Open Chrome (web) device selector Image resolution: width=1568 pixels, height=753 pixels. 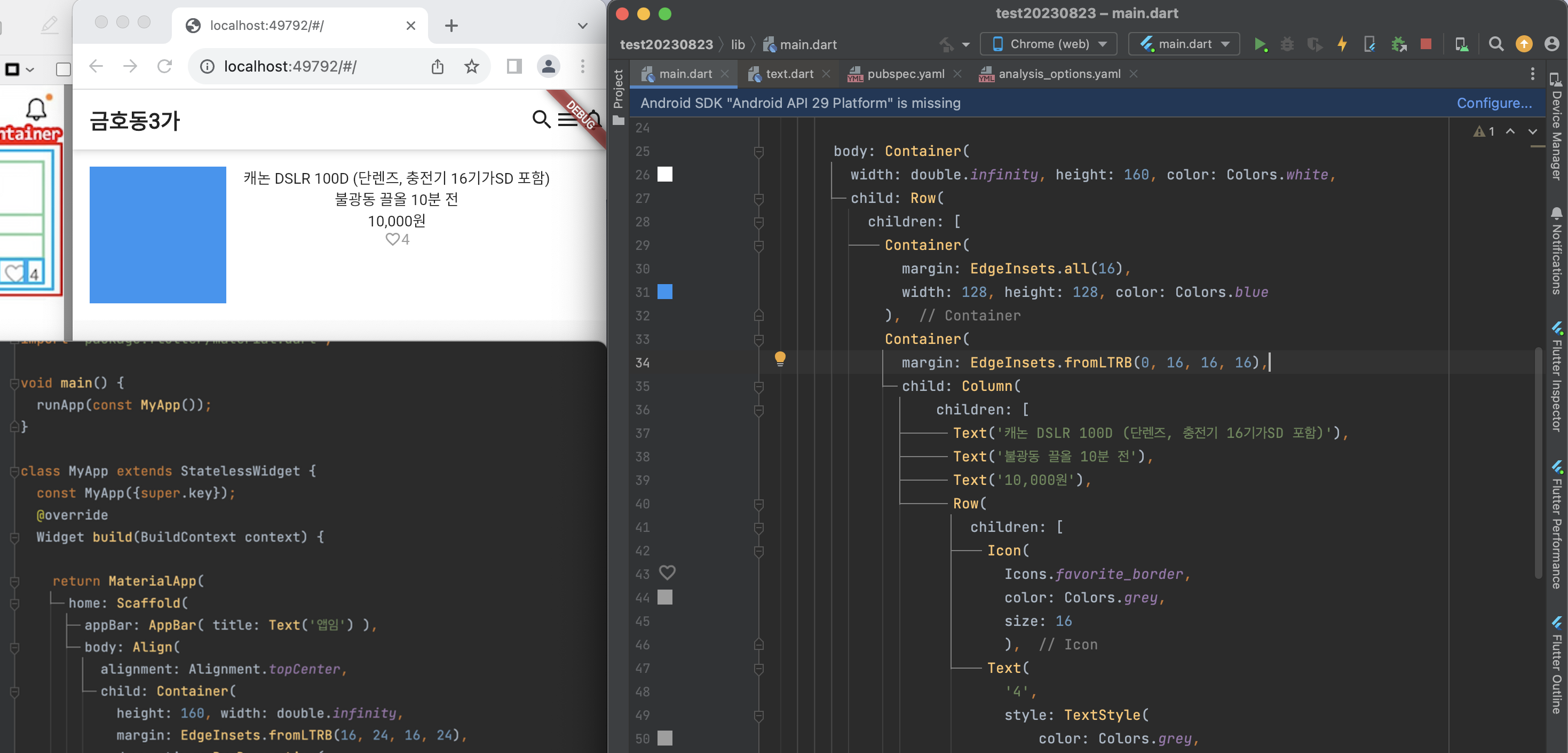(1049, 44)
